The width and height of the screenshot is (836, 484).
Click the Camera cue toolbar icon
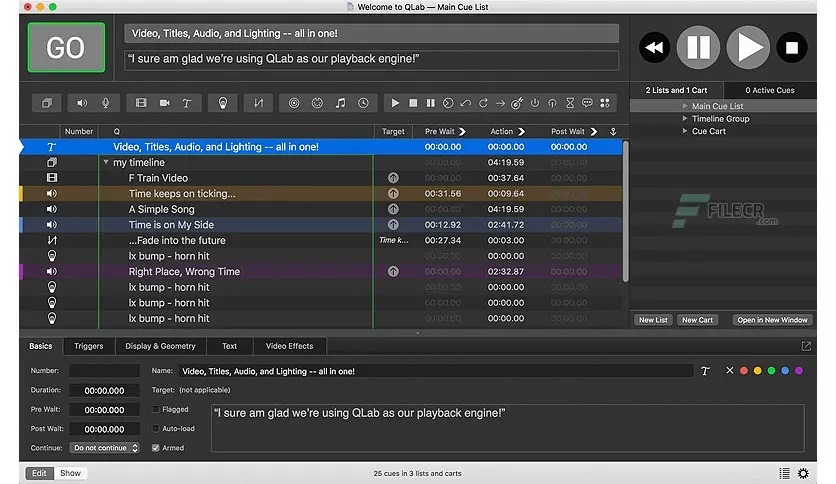tap(164, 103)
